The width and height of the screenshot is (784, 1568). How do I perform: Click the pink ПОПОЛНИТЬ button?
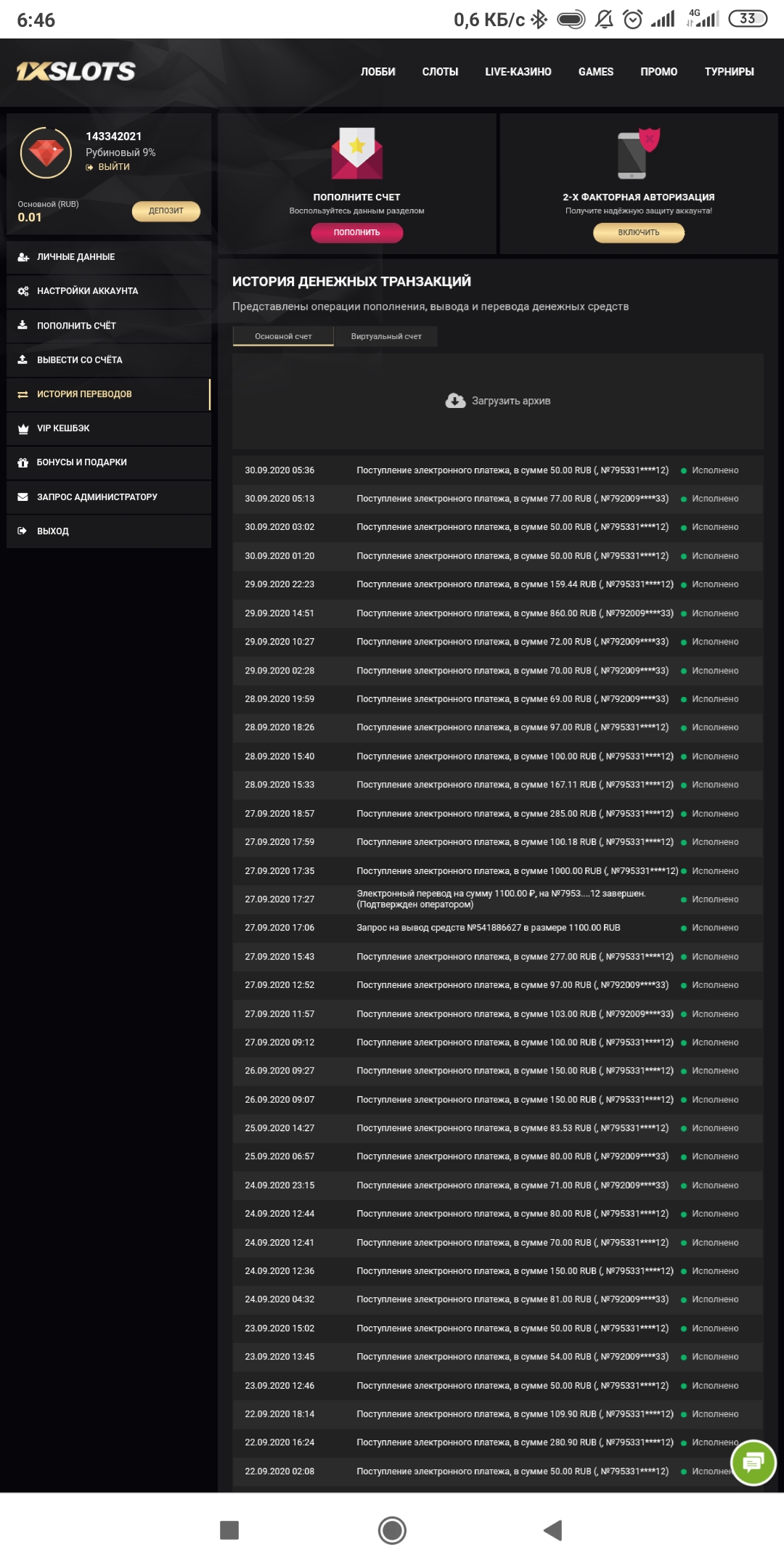click(x=356, y=232)
